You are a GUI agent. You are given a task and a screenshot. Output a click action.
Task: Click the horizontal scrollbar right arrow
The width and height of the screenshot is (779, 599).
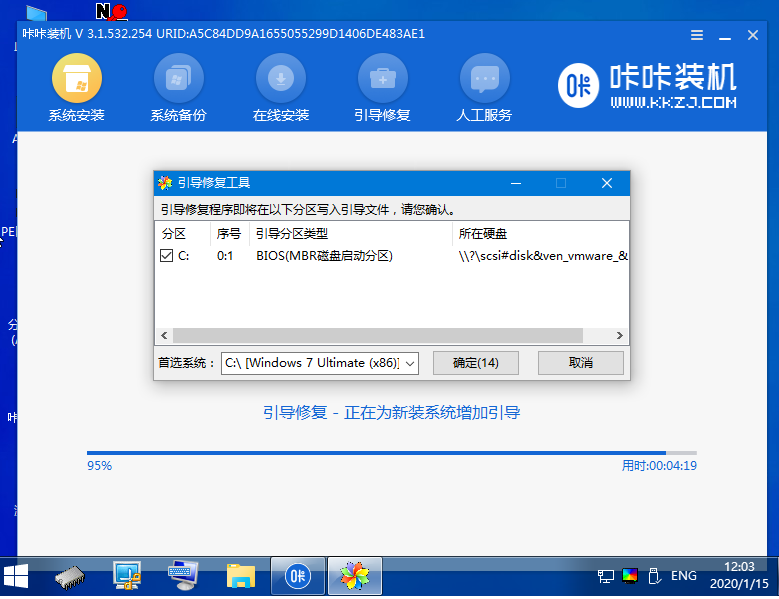tap(620, 336)
